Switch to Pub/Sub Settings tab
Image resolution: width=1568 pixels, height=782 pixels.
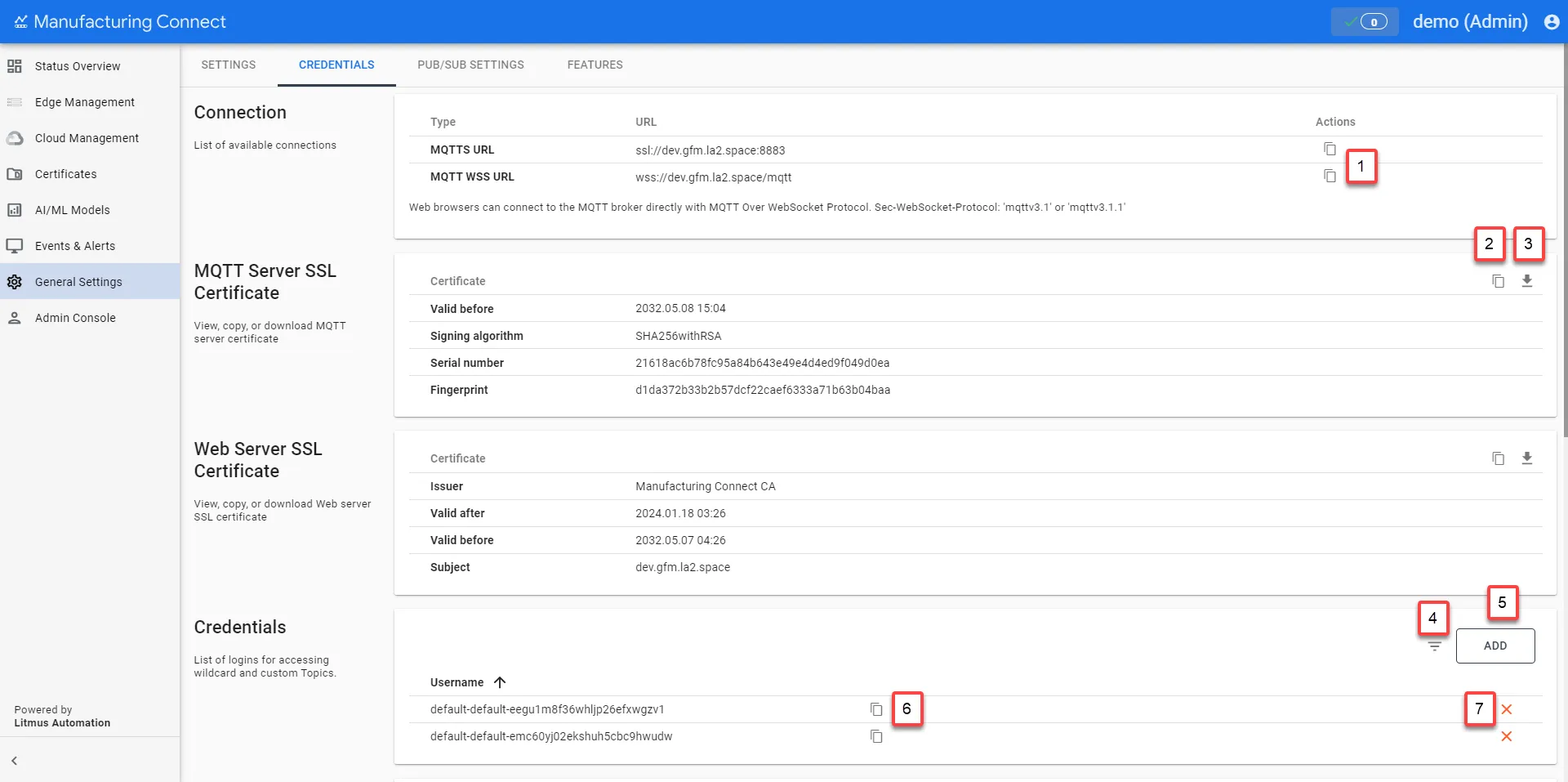pos(471,65)
